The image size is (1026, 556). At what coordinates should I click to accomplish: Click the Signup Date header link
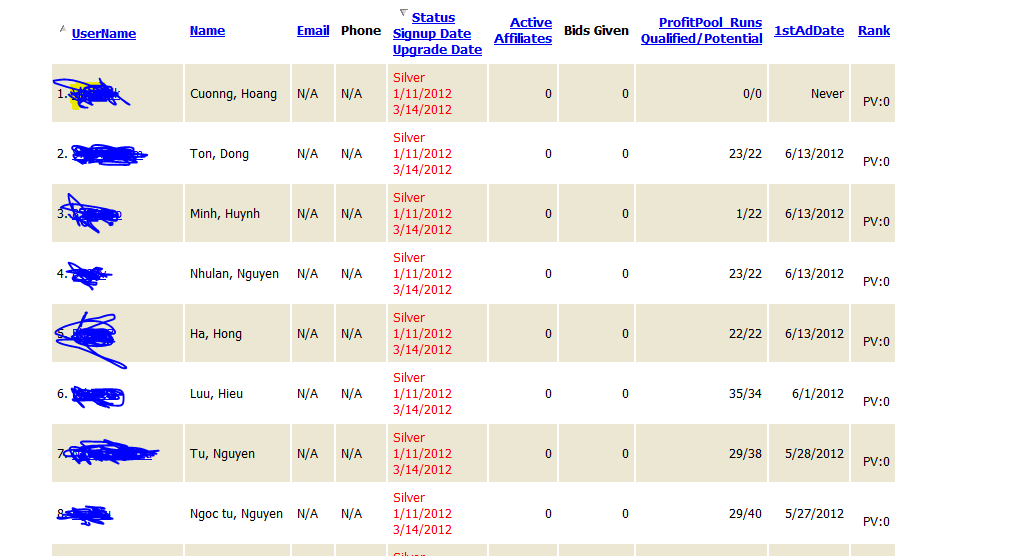click(432, 34)
